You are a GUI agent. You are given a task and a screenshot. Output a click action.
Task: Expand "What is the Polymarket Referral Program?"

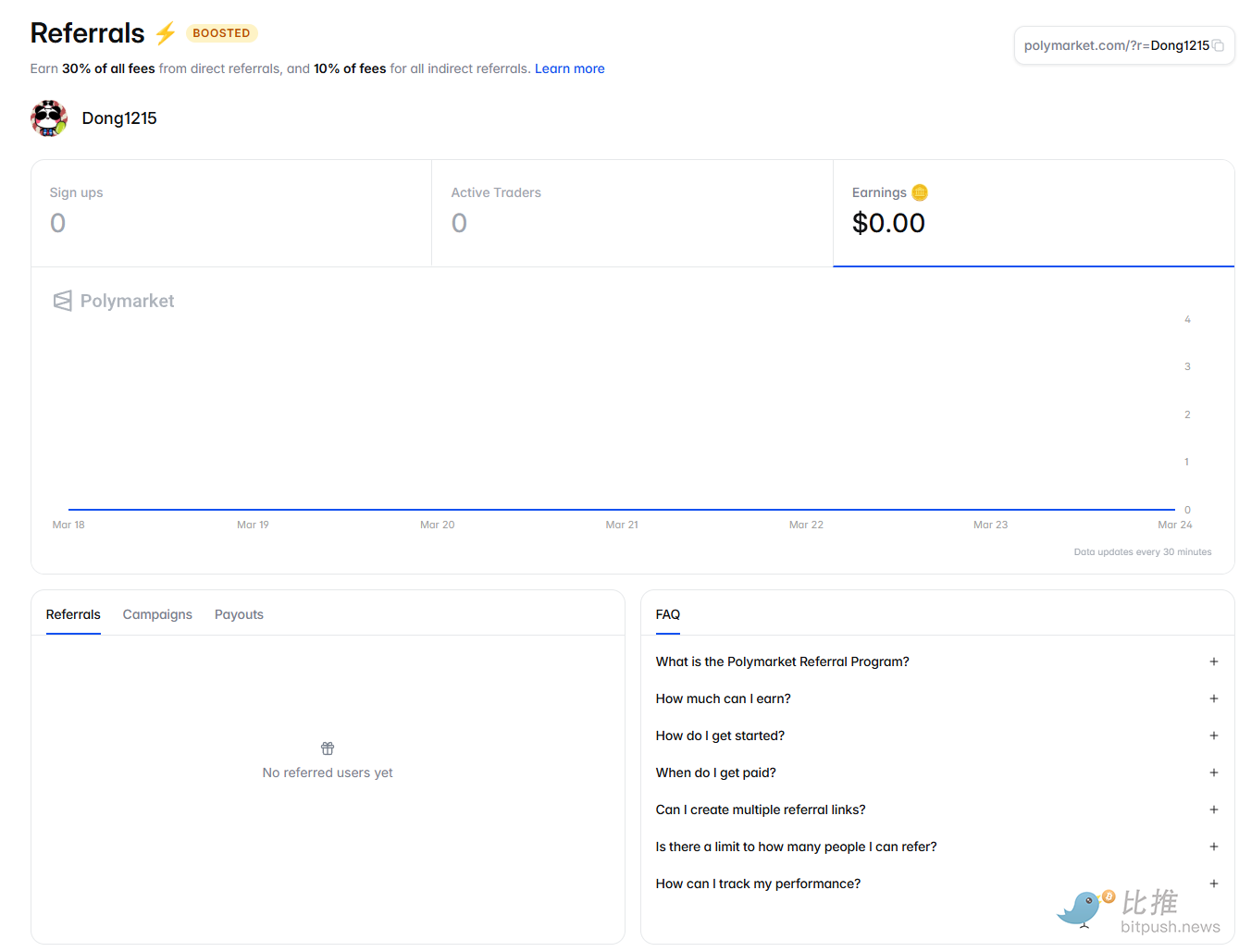[x=1213, y=661]
